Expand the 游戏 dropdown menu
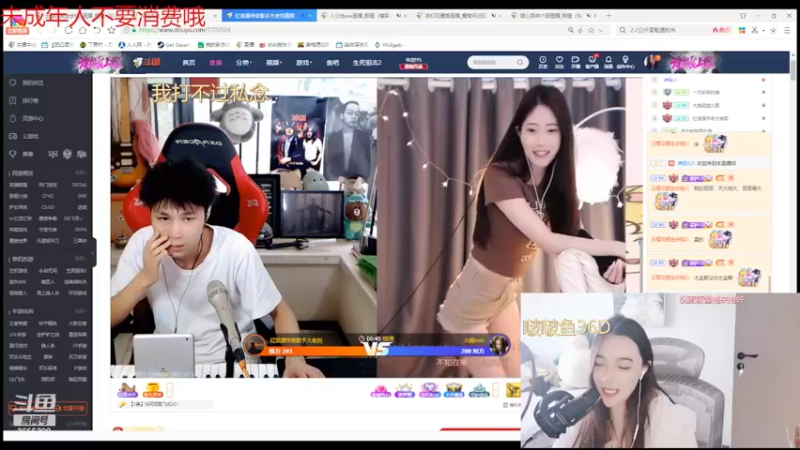800x450 pixels. coord(304,63)
